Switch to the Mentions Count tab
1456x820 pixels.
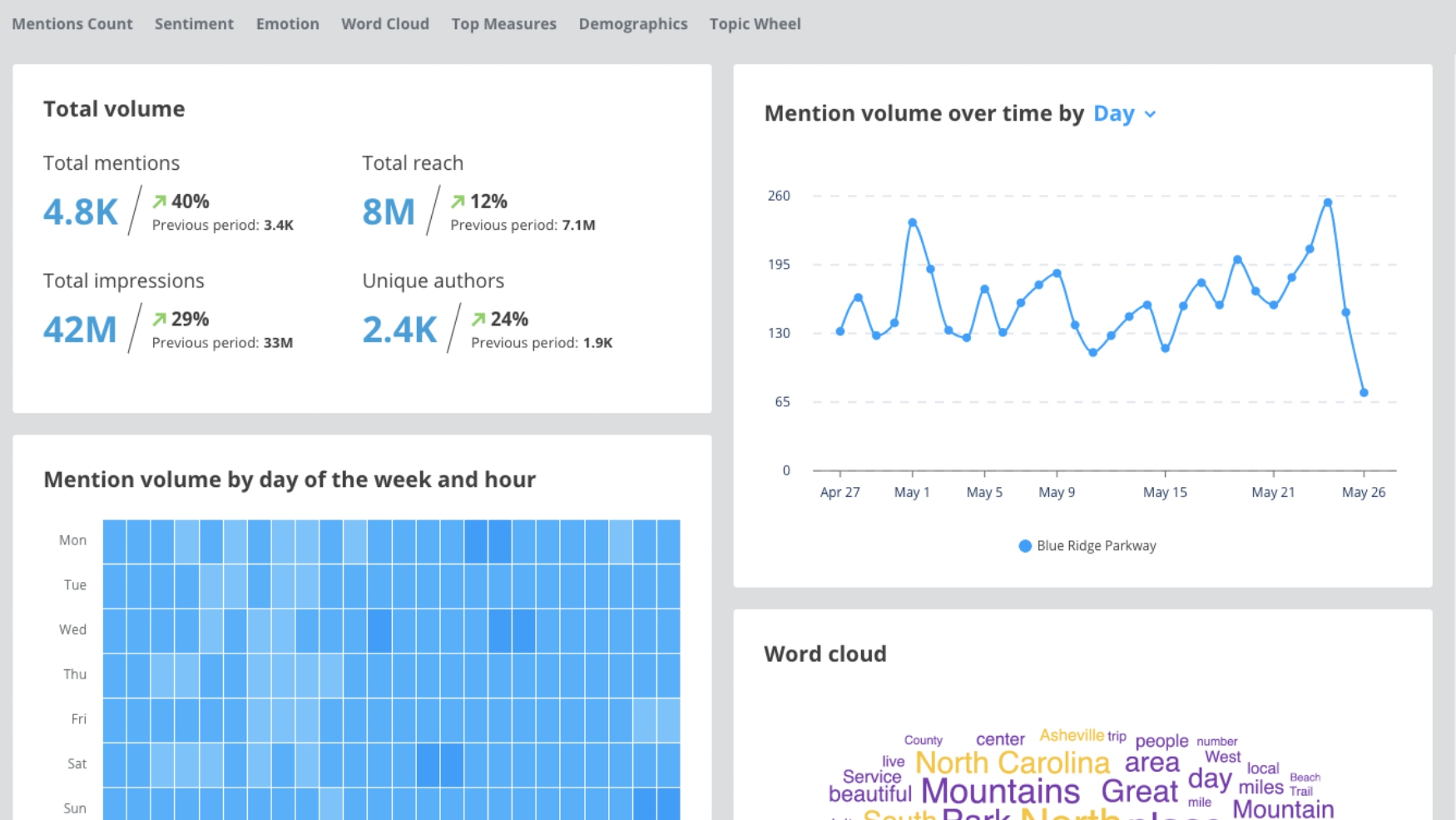(x=72, y=23)
